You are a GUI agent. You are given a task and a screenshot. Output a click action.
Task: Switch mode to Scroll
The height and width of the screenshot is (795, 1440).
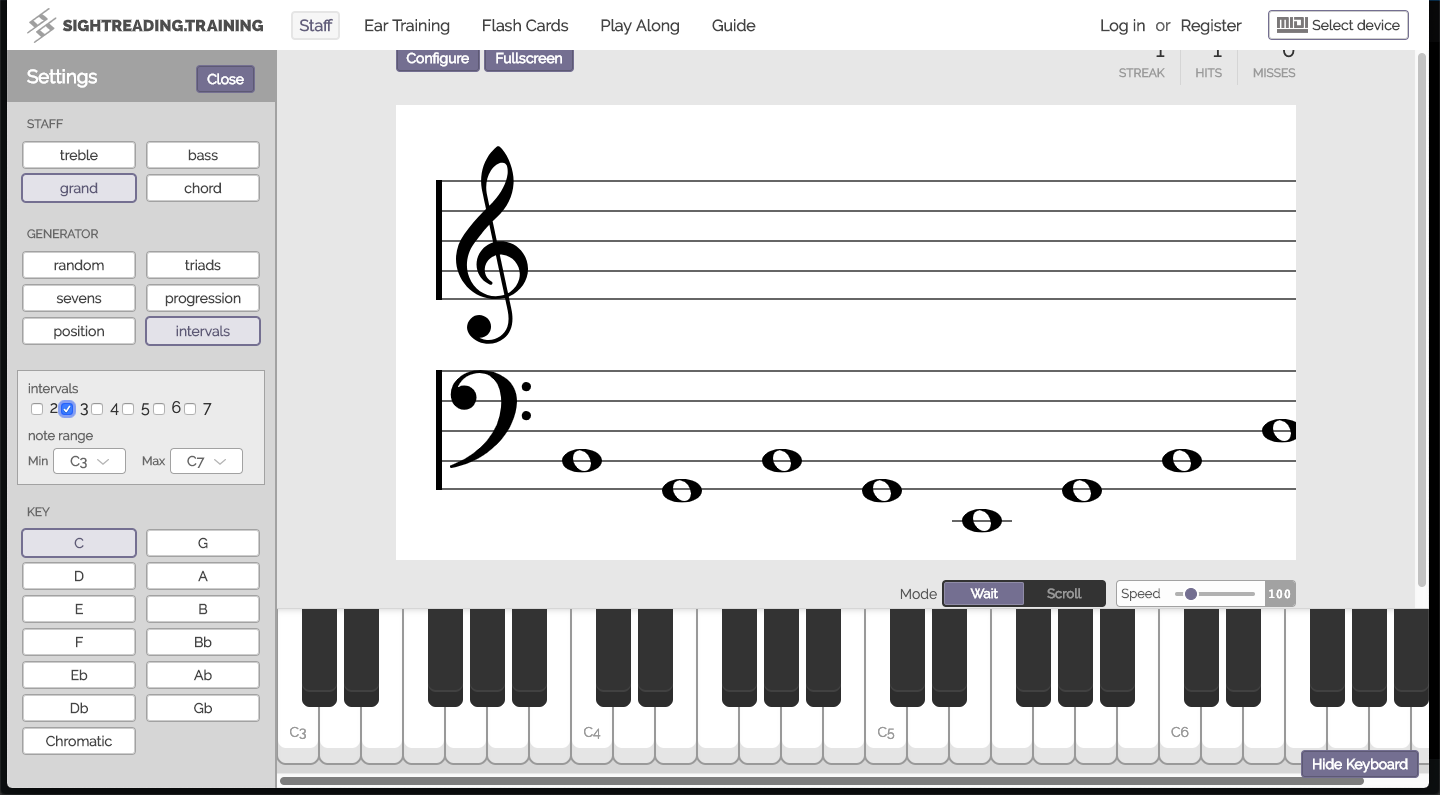tap(1064, 594)
